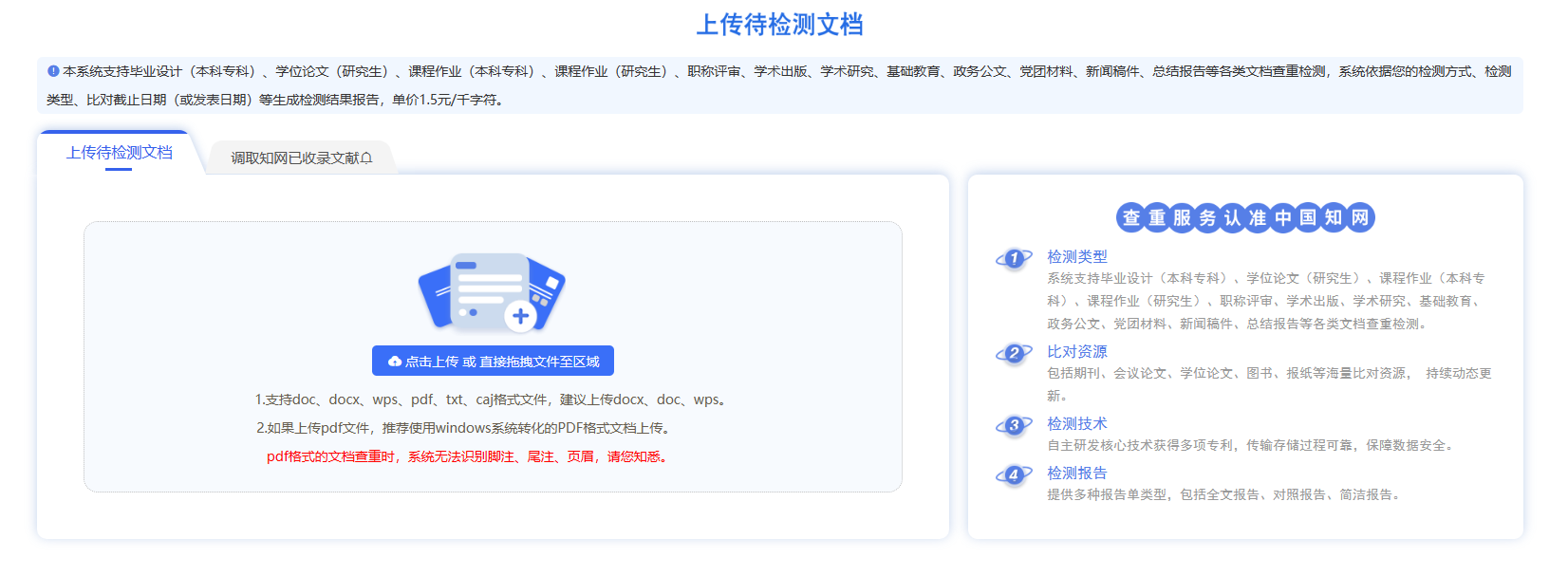Click number 3 badge beside 检测技术
This screenshot has height=576, width=1568.
pyautogui.click(x=1014, y=425)
